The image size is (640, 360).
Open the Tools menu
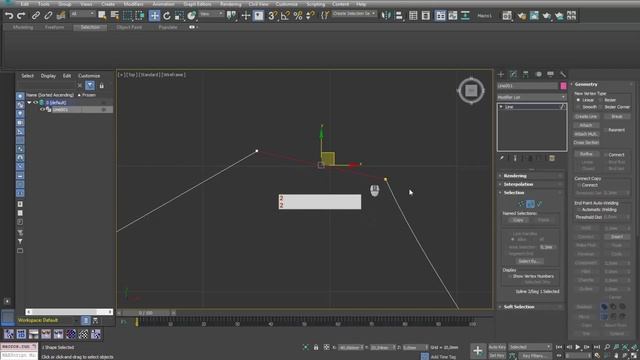[44, 4]
